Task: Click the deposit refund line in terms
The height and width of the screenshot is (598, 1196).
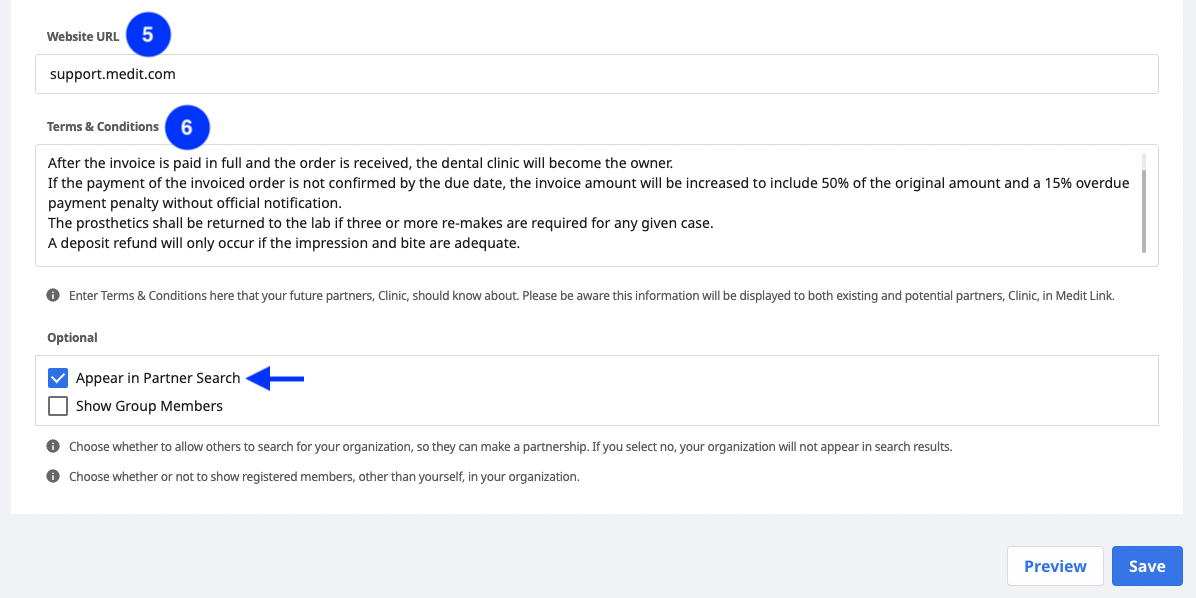Action: (284, 244)
